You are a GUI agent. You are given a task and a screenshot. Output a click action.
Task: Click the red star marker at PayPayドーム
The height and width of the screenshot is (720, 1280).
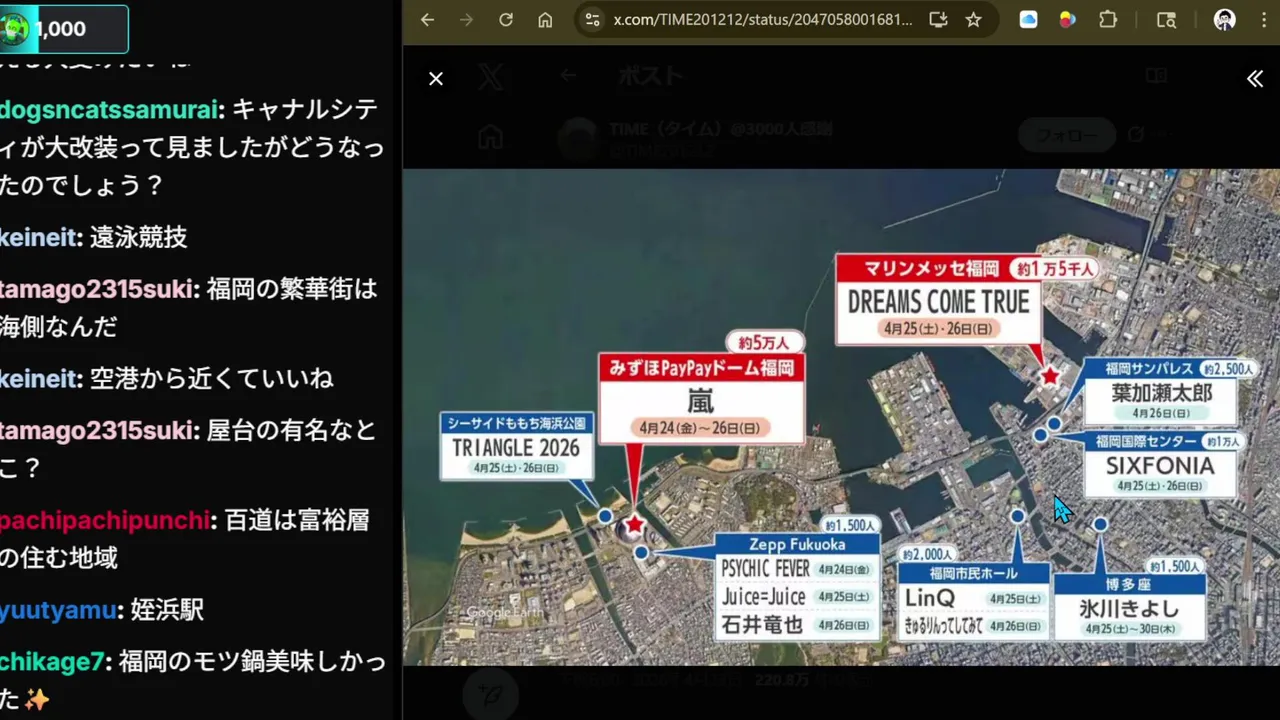(634, 524)
